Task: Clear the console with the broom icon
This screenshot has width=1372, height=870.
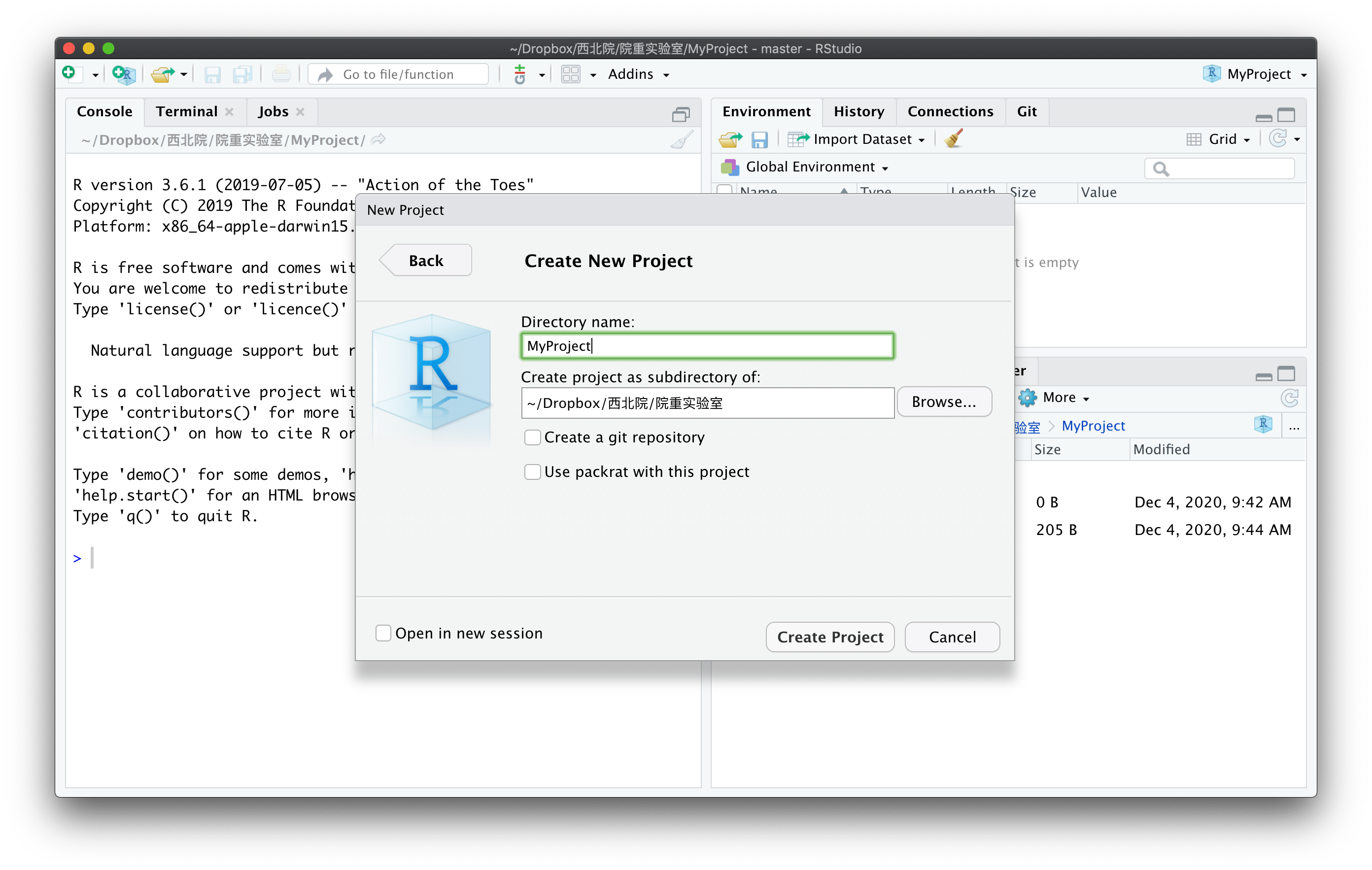Action: pos(682,140)
